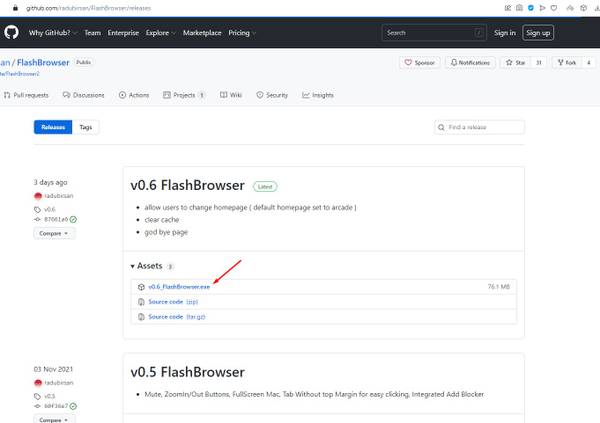The width and height of the screenshot is (600, 423).
Task: Expand the Pricing menu
Action: pos(242,33)
